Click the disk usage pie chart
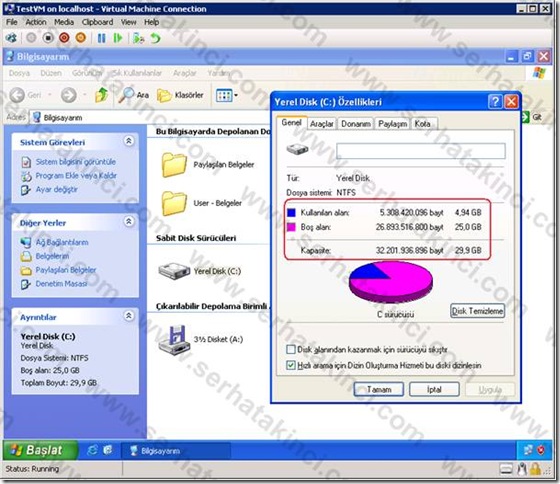The width and height of the screenshot is (560, 484). [x=391, y=282]
